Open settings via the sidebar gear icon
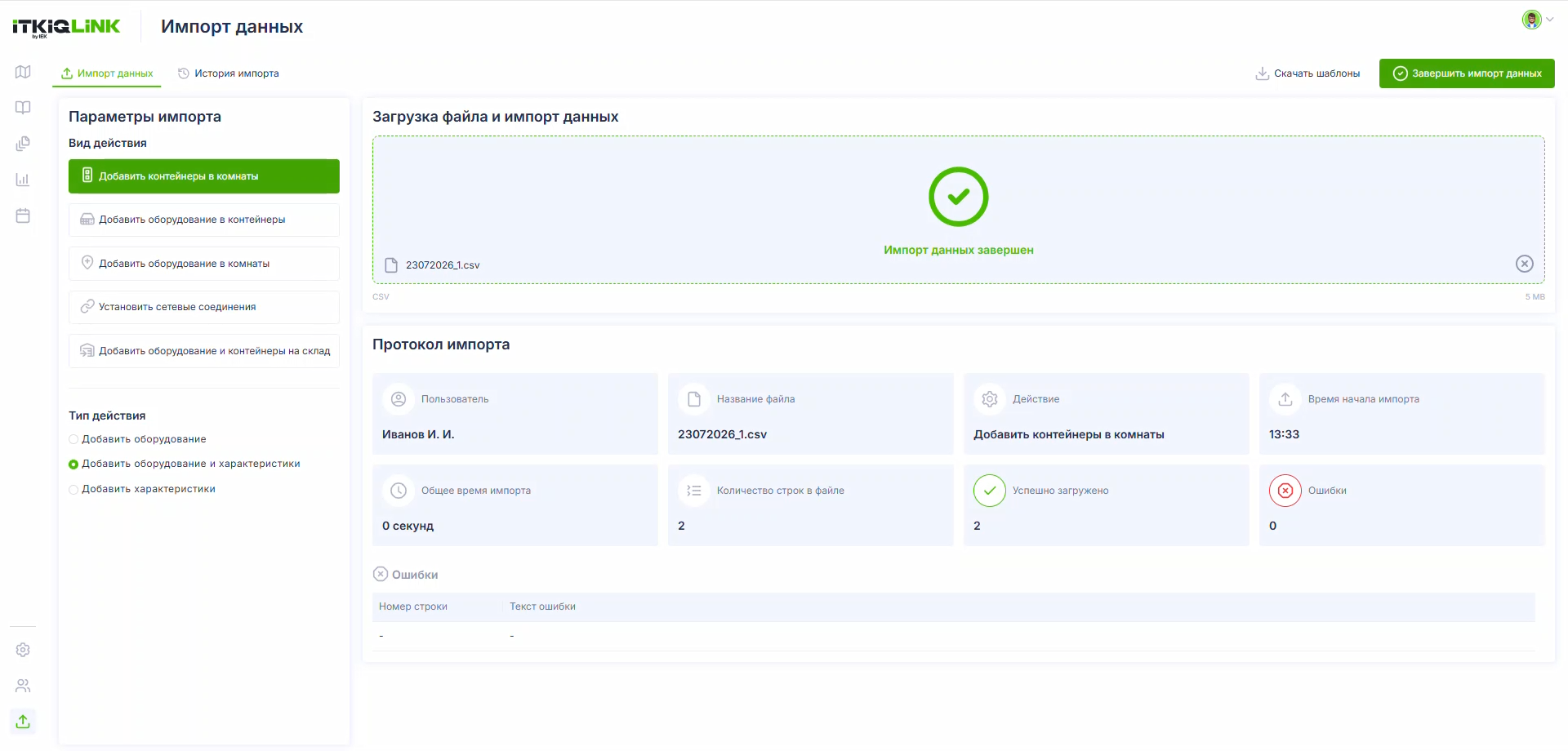This screenshot has width=1568, height=751. pyautogui.click(x=23, y=650)
